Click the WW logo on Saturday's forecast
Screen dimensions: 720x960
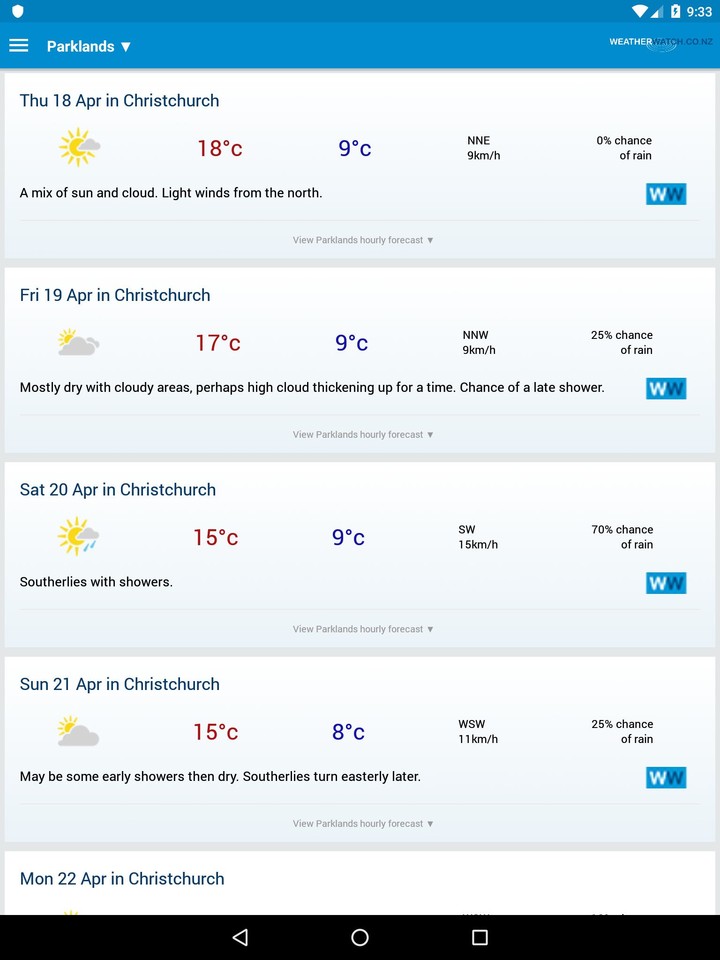click(x=666, y=582)
